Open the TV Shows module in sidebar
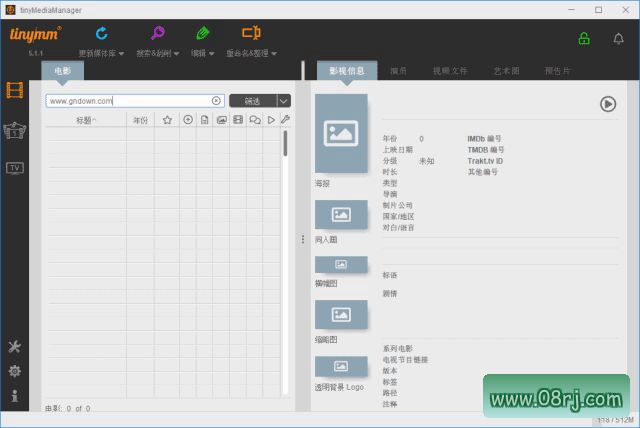 (x=15, y=167)
